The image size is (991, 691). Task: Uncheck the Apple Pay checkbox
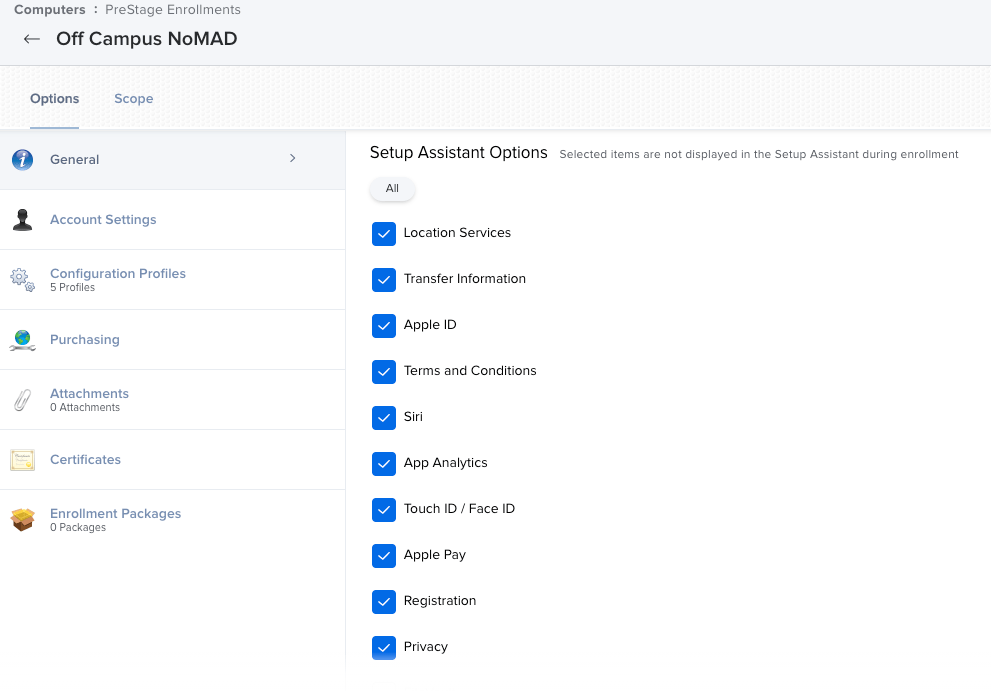pyautogui.click(x=384, y=556)
